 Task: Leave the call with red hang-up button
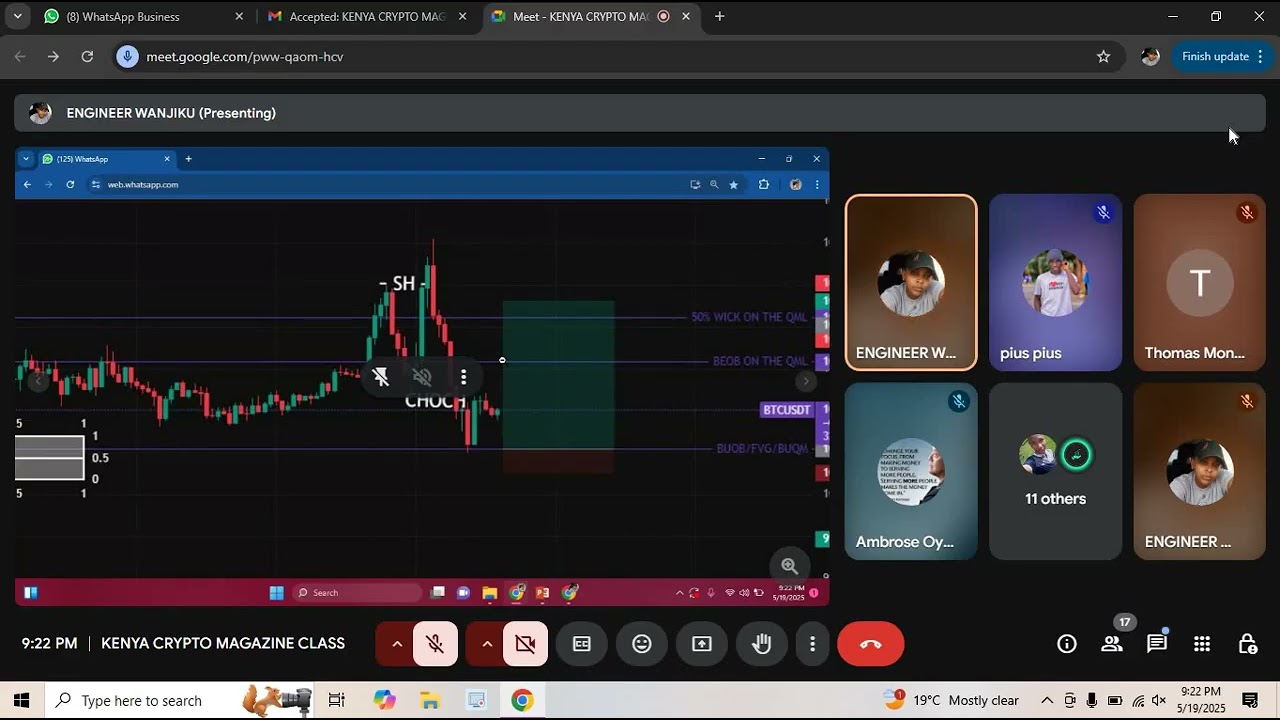[871, 644]
